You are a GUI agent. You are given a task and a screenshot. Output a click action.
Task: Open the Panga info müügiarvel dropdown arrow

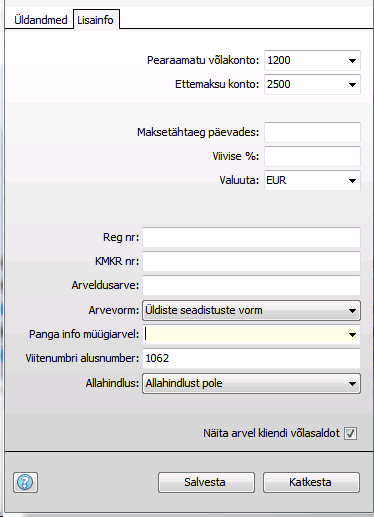pos(352,334)
